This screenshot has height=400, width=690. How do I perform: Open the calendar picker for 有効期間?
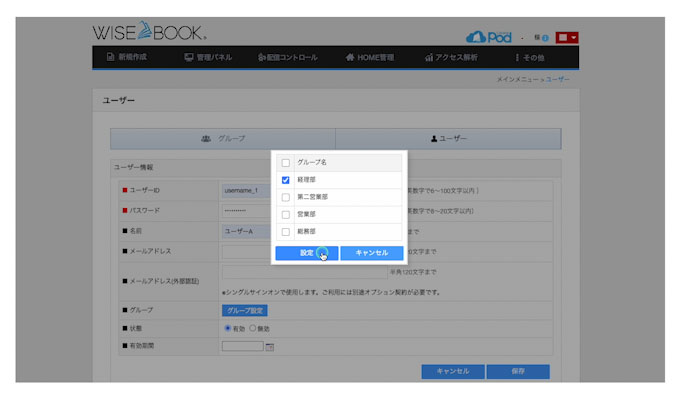pyautogui.click(x=270, y=347)
